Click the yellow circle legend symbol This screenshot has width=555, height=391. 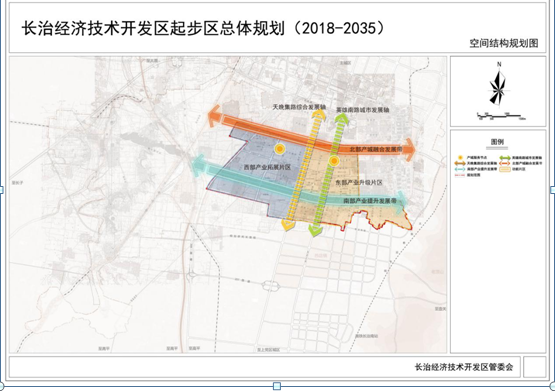[460, 157]
